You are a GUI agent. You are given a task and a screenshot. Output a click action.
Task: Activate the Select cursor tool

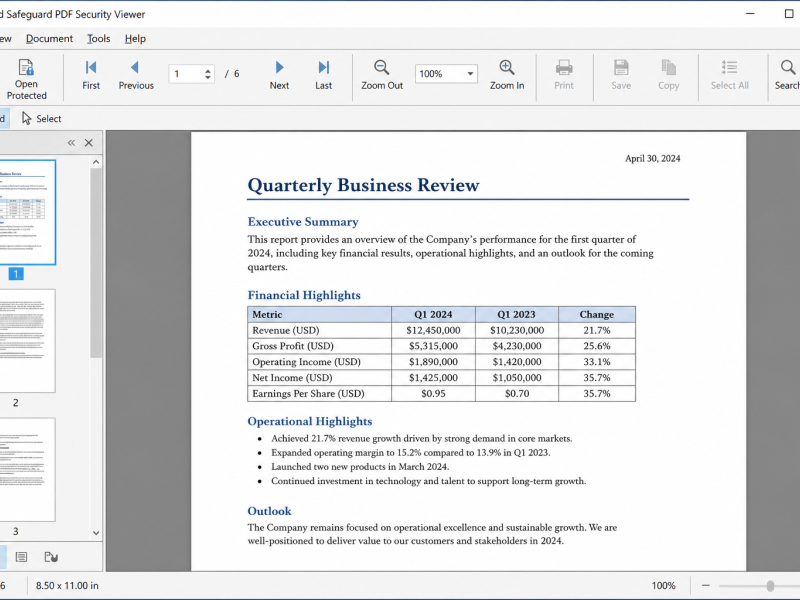[x=41, y=118]
